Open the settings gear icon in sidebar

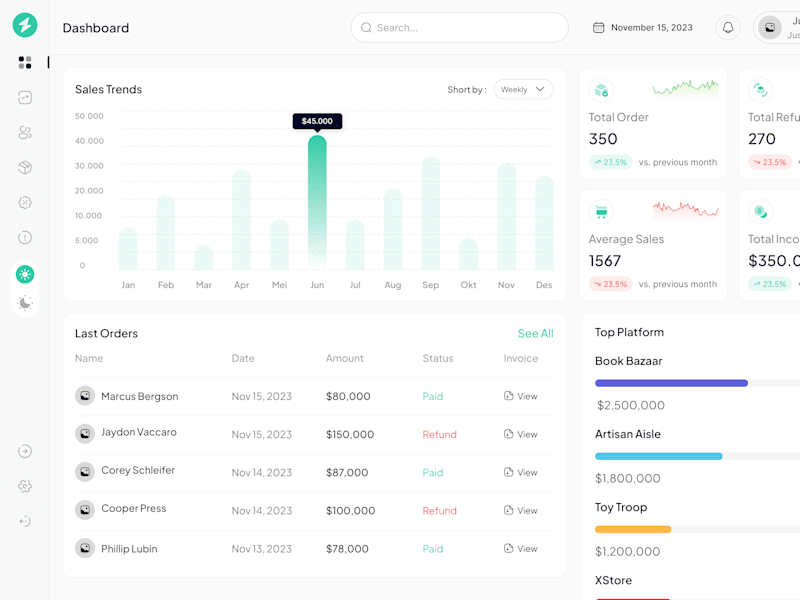tap(25, 486)
